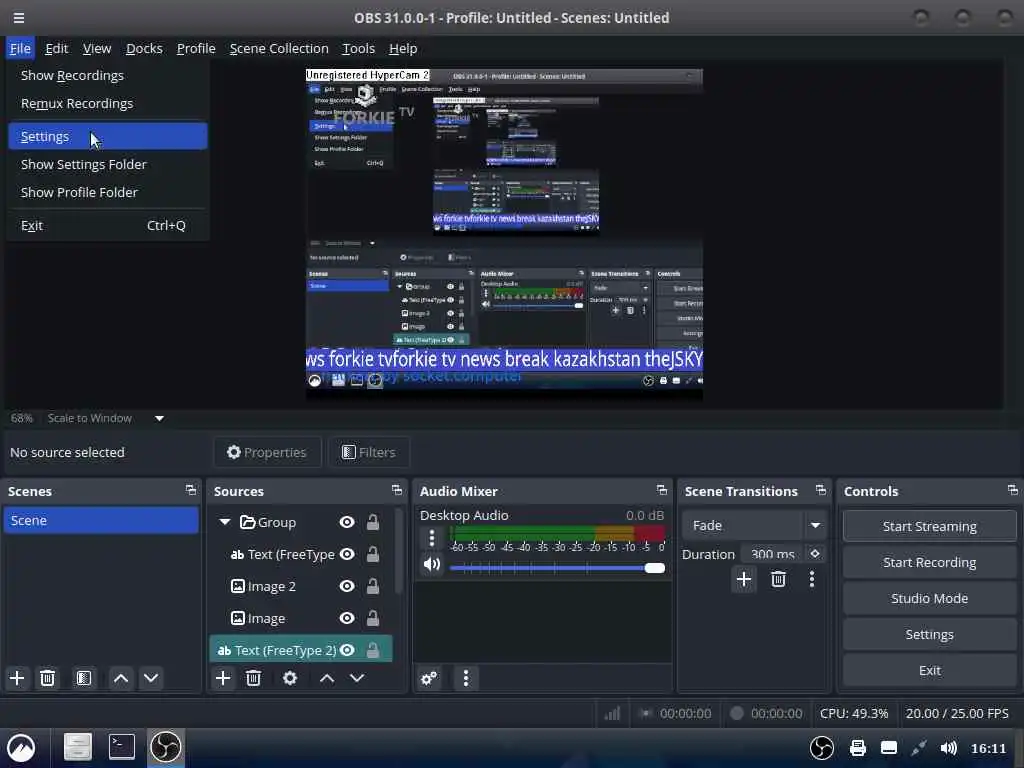
Task: Pop out the Audio Mixer dock
Action: [662, 490]
